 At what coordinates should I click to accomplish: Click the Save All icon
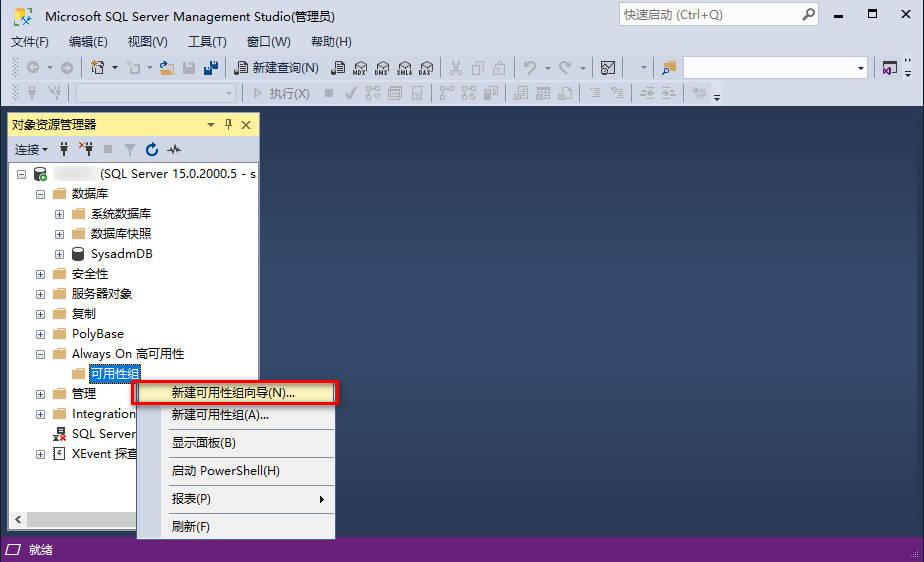pyautogui.click(x=211, y=68)
